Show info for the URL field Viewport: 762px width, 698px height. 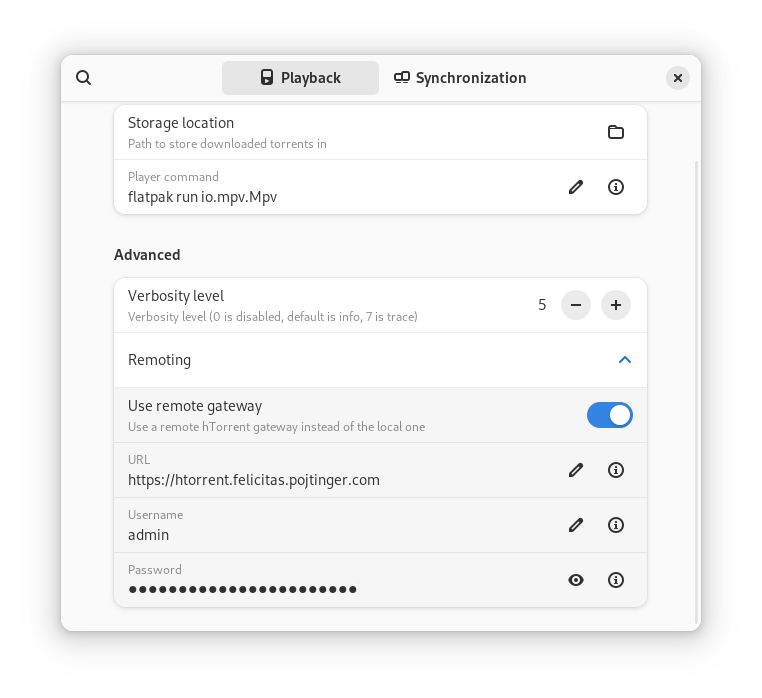click(616, 470)
